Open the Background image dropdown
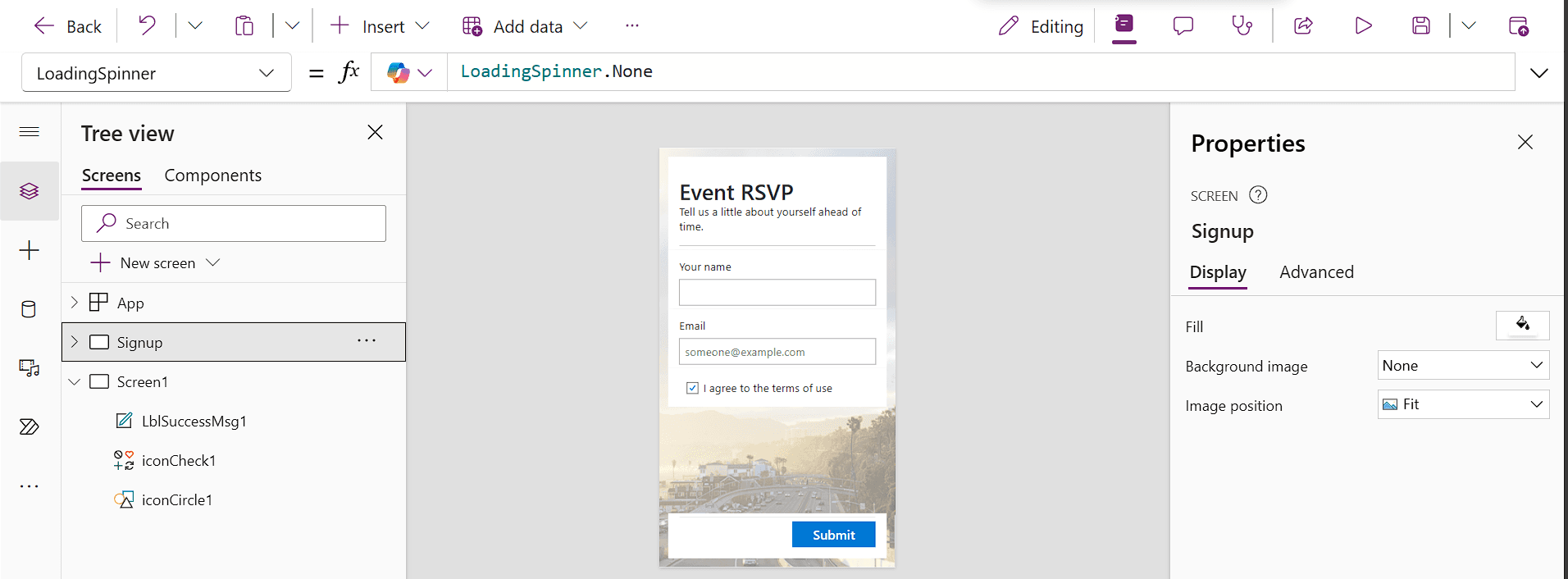Screen dimensions: 1568x579 point(1463,366)
